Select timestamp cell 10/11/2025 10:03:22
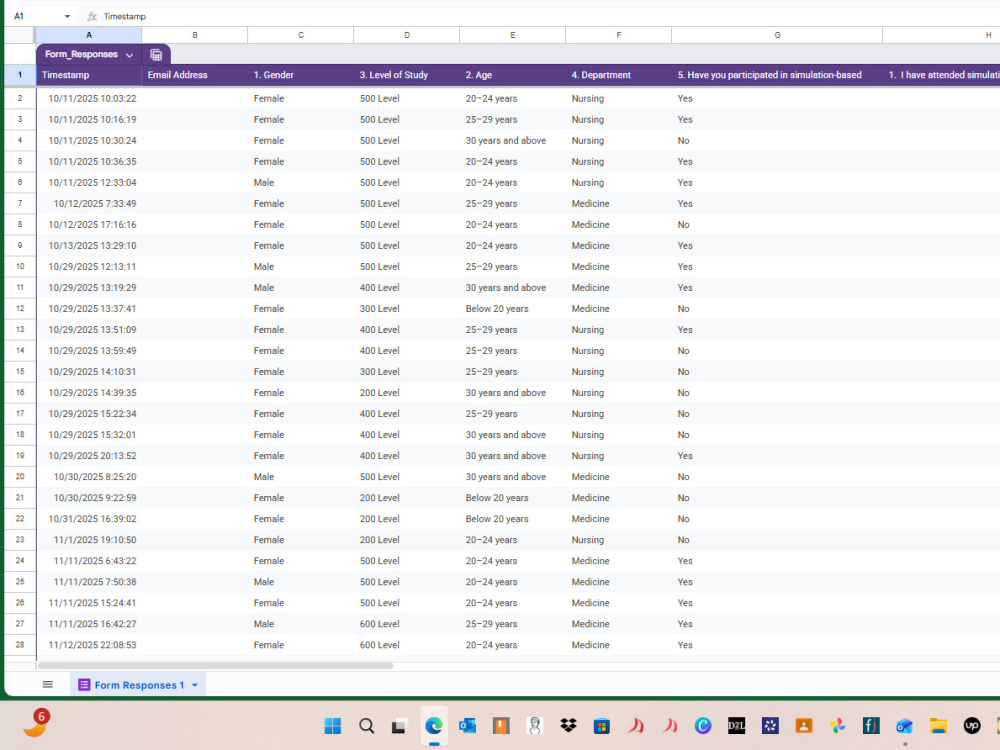Image resolution: width=1000 pixels, height=750 pixels. pyautogui.click(x=89, y=98)
